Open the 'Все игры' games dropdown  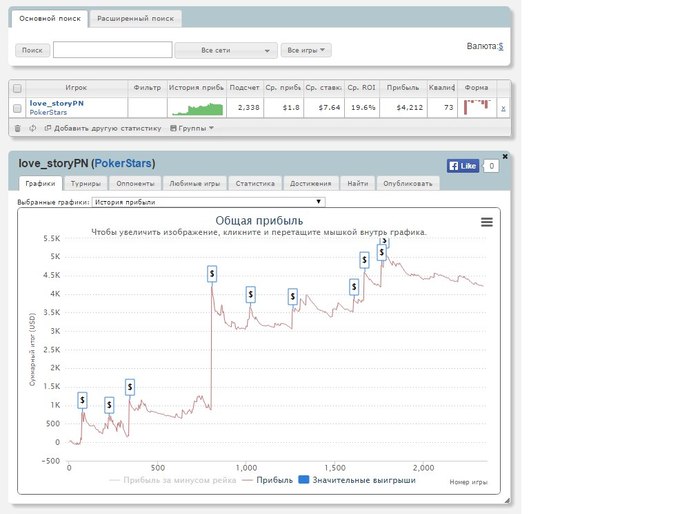tap(306, 50)
